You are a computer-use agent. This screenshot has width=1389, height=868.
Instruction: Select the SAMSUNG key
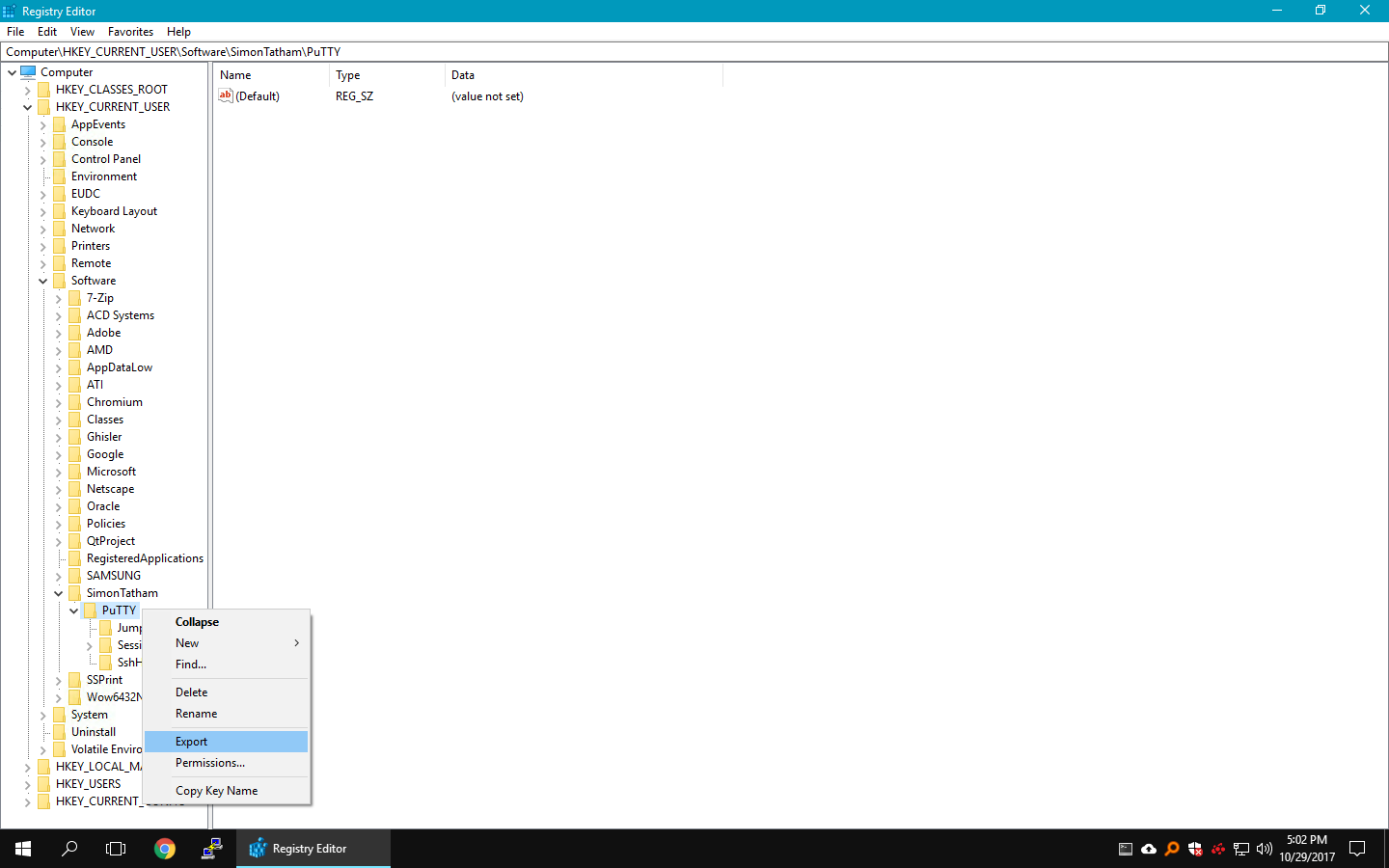(113, 576)
